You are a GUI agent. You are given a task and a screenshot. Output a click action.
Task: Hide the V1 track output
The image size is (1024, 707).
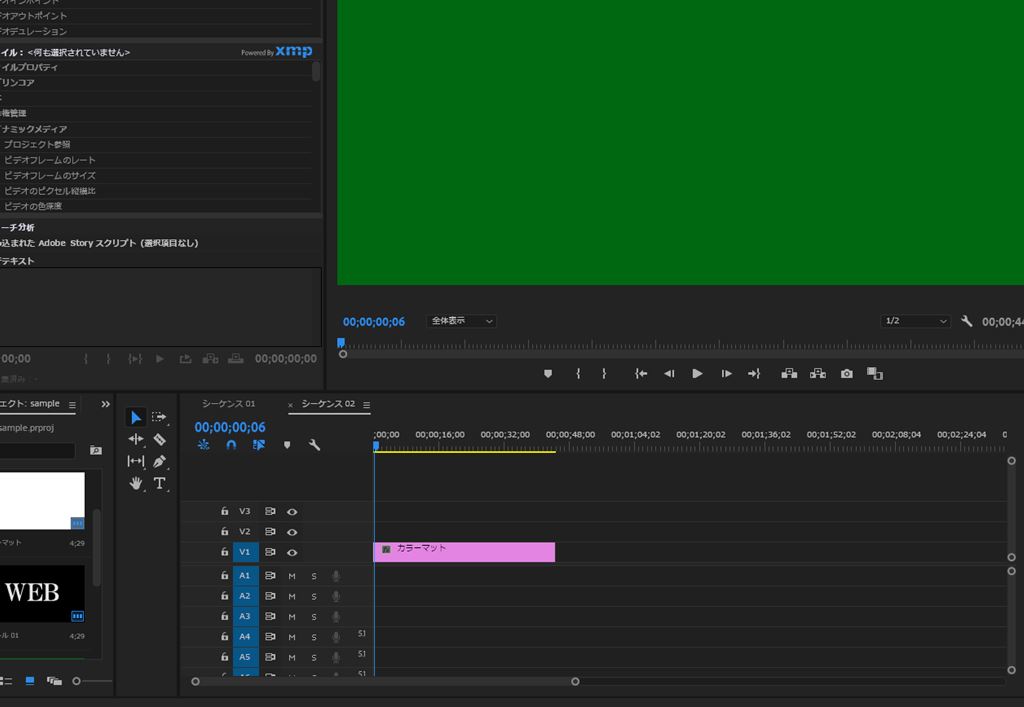tap(292, 552)
